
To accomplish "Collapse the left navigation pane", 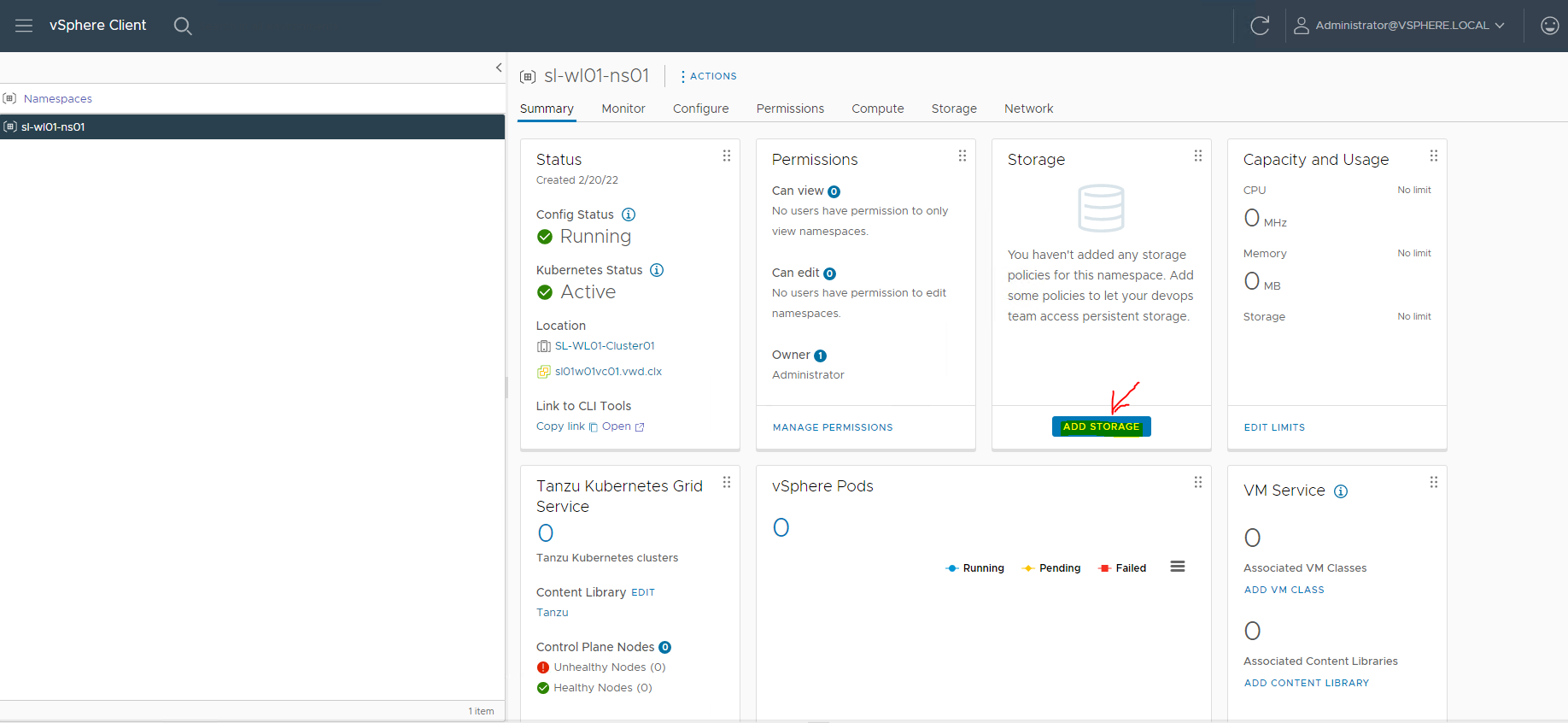I will (x=499, y=68).
